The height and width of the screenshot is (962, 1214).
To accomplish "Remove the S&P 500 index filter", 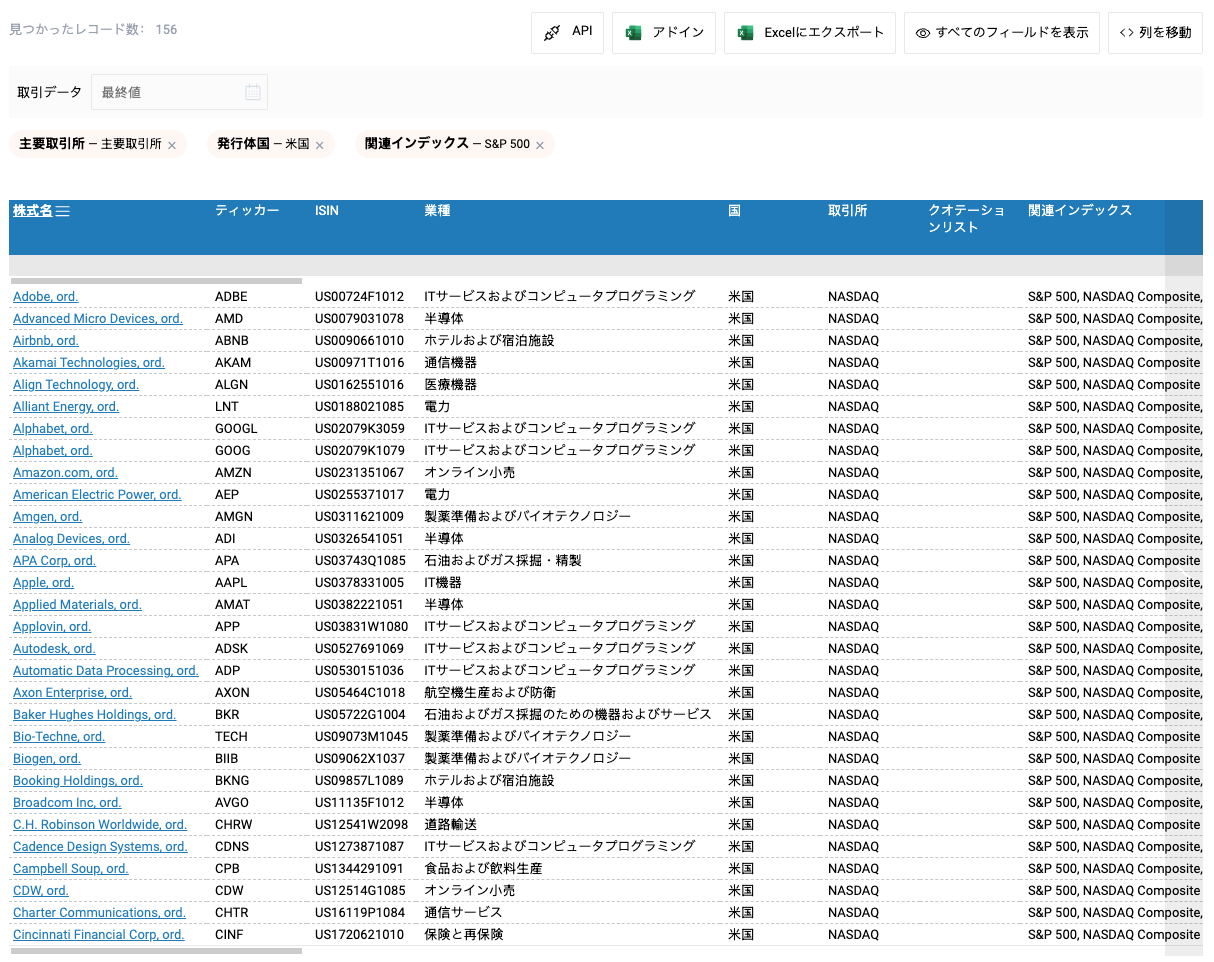I will point(539,144).
